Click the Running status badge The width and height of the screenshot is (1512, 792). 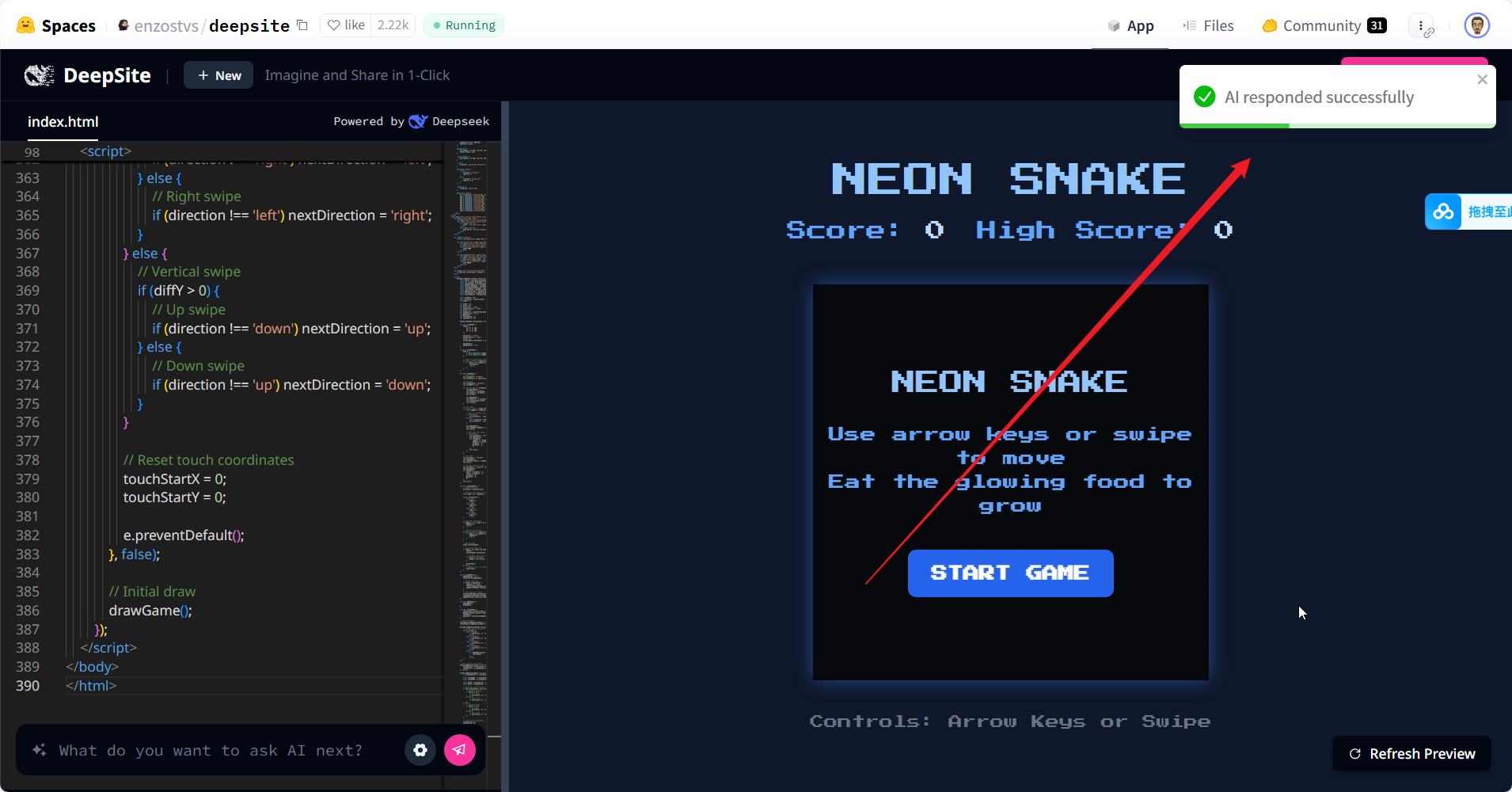click(464, 25)
